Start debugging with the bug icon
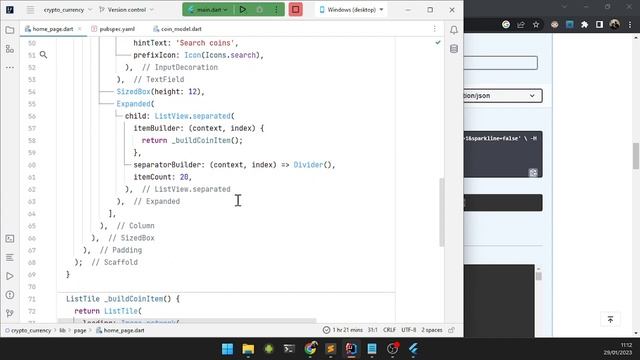640x360 pixels. pos(260,9)
